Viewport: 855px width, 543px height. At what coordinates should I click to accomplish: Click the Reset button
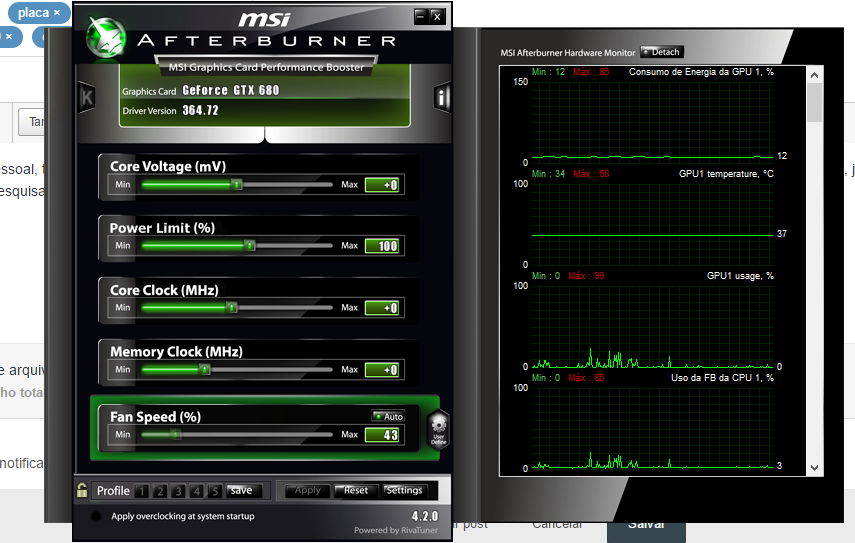(x=356, y=491)
